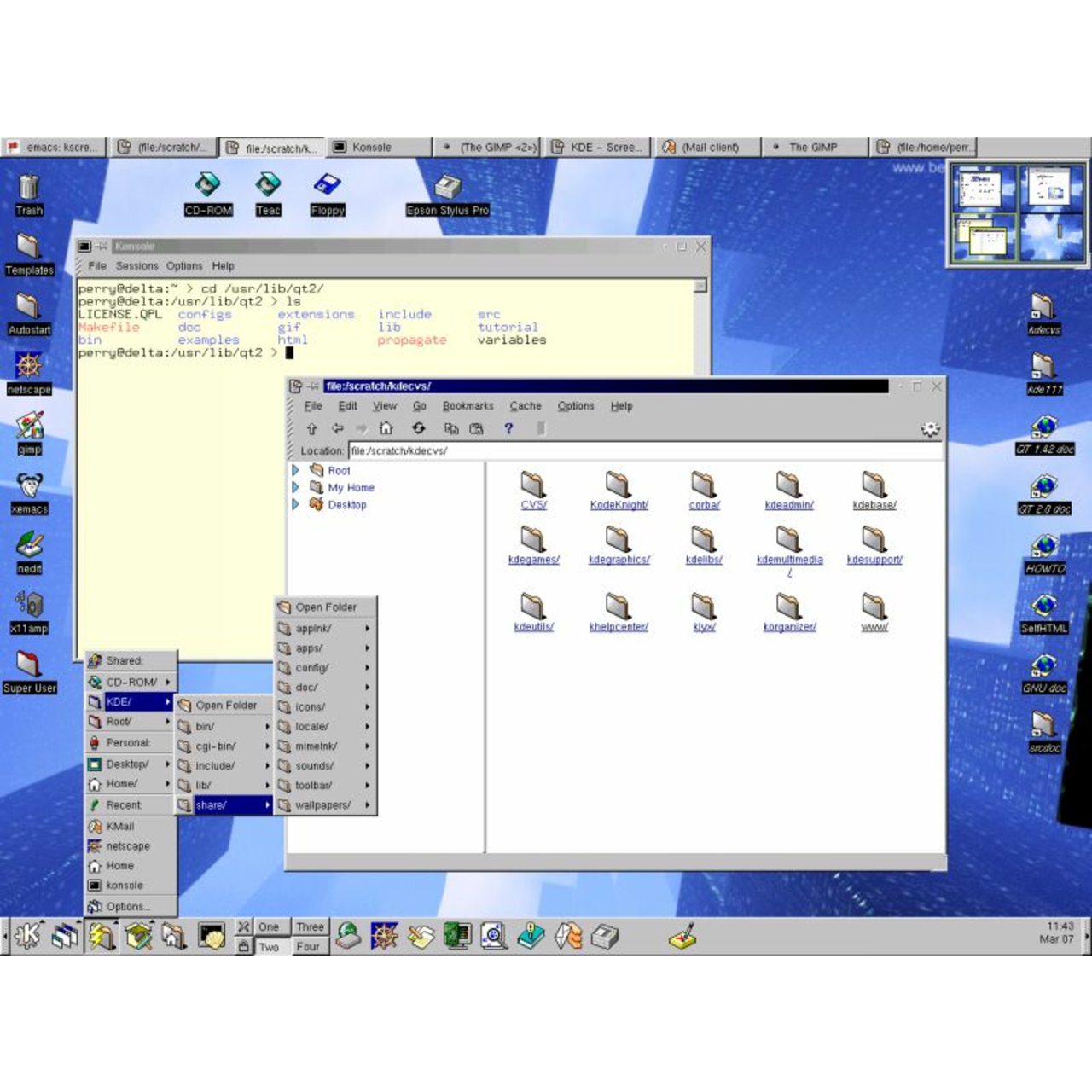Click the Up directory arrow in file manager toolbar
The height and width of the screenshot is (1092, 1092).
click(x=311, y=428)
